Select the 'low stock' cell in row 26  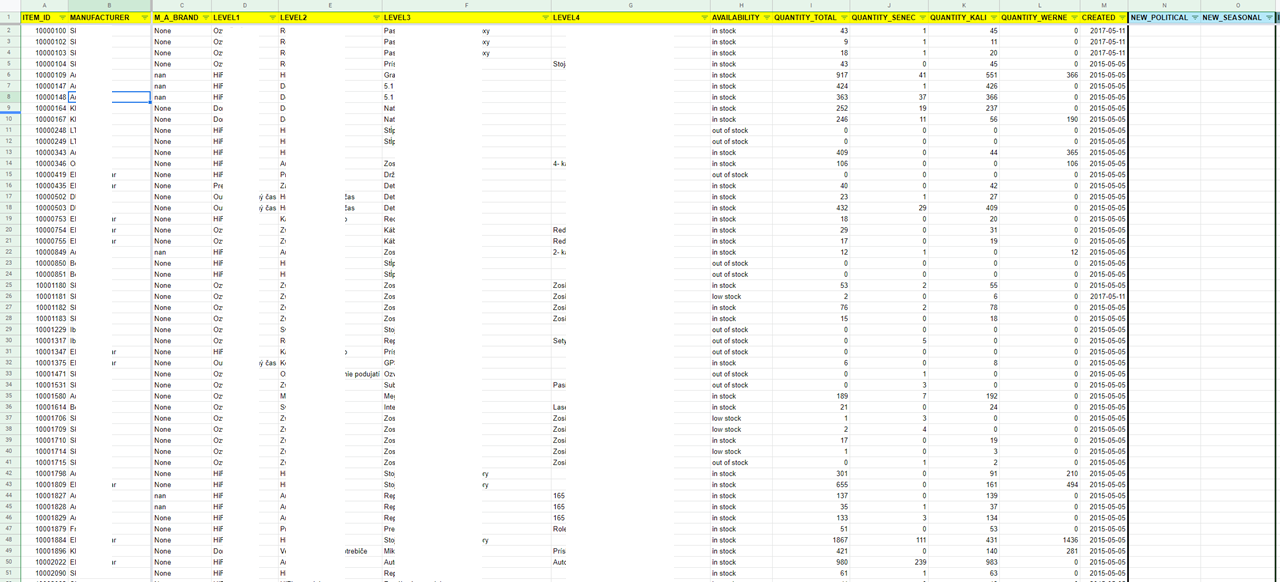tap(742, 296)
